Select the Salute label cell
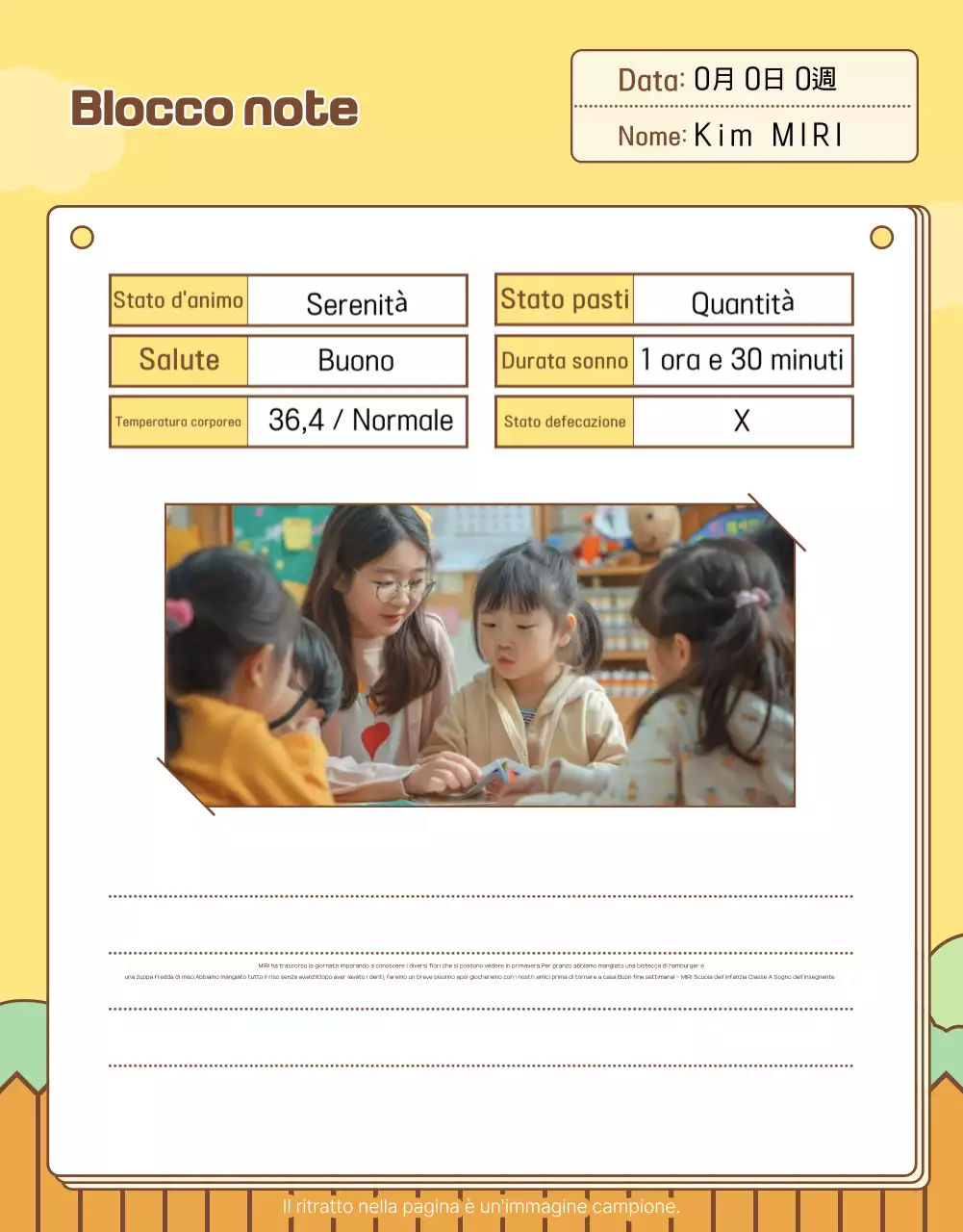This screenshot has height=1232, width=963. coord(179,360)
